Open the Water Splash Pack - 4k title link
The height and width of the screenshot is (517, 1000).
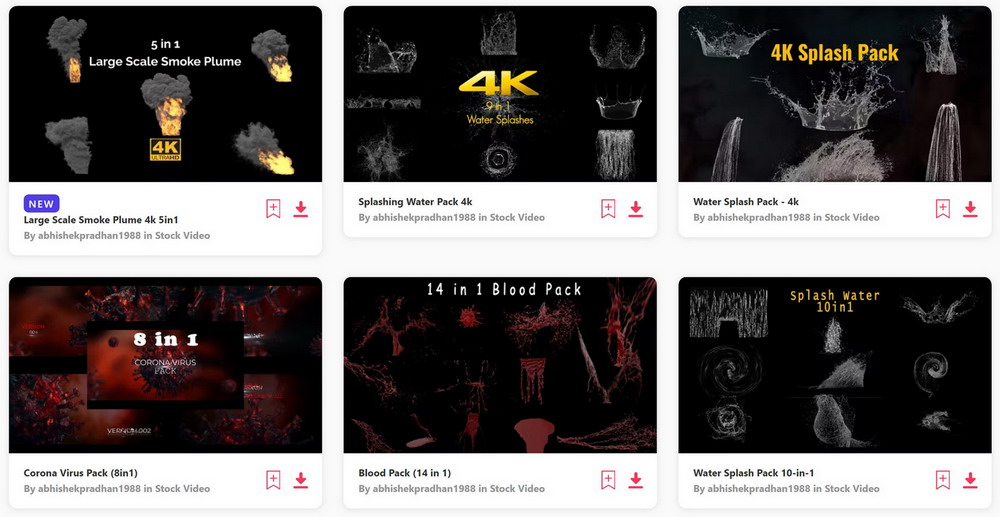pos(746,201)
